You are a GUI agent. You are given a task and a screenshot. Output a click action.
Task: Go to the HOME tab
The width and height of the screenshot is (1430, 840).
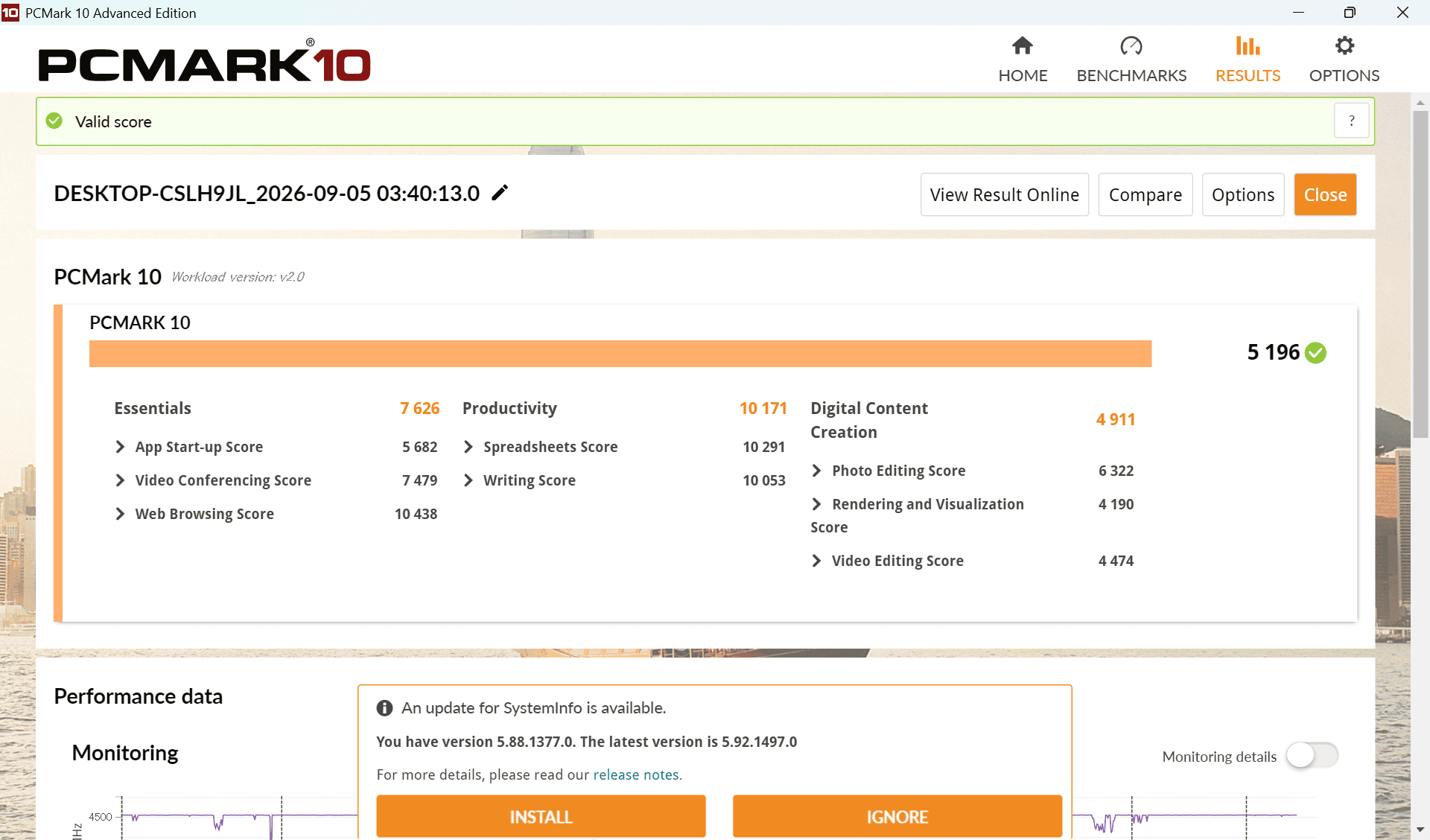point(1023,60)
